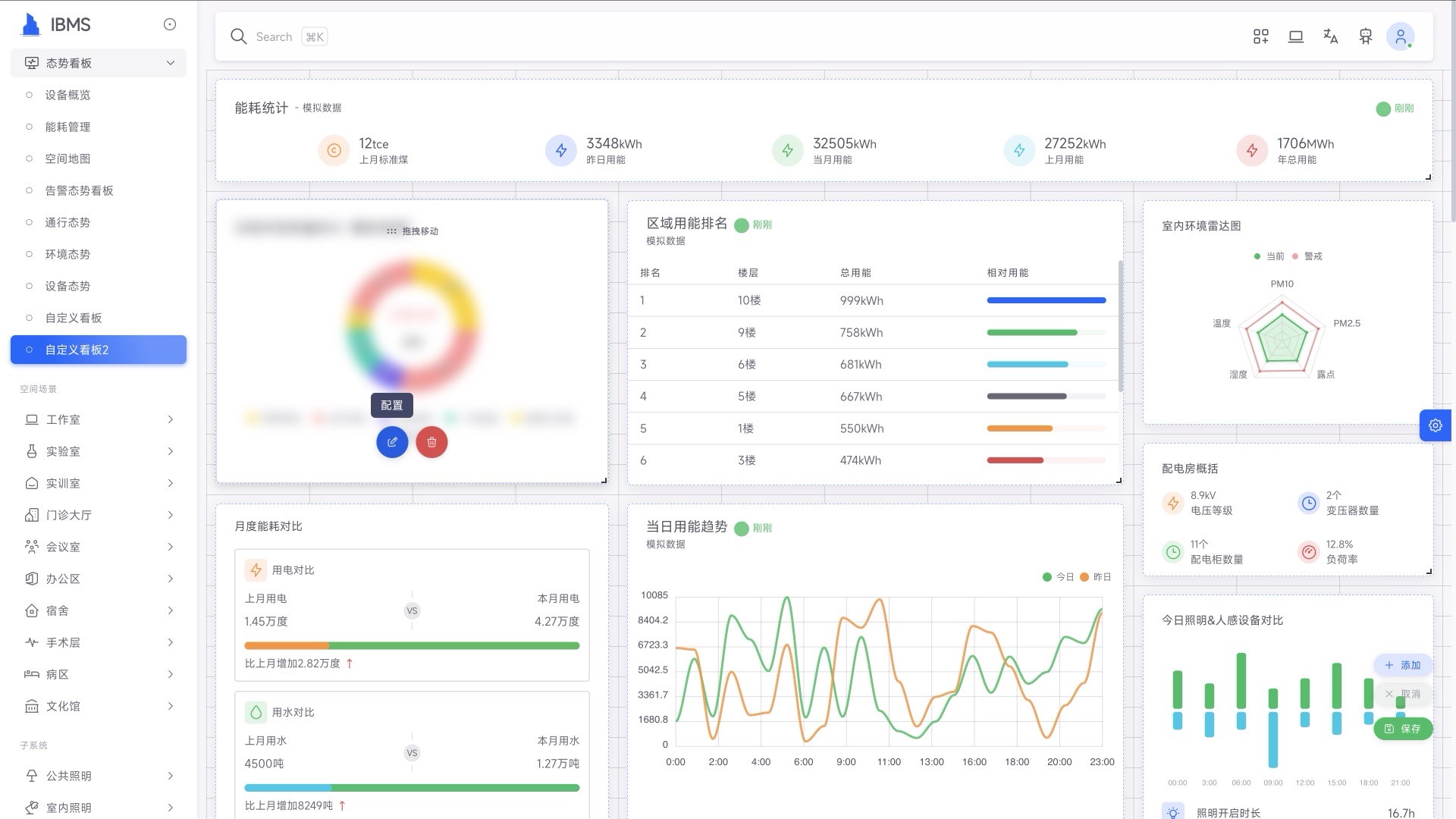Click the red delete widget icon
The width and height of the screenshot is (1456, 819).
pyautogui.click(x=431, y=442)
